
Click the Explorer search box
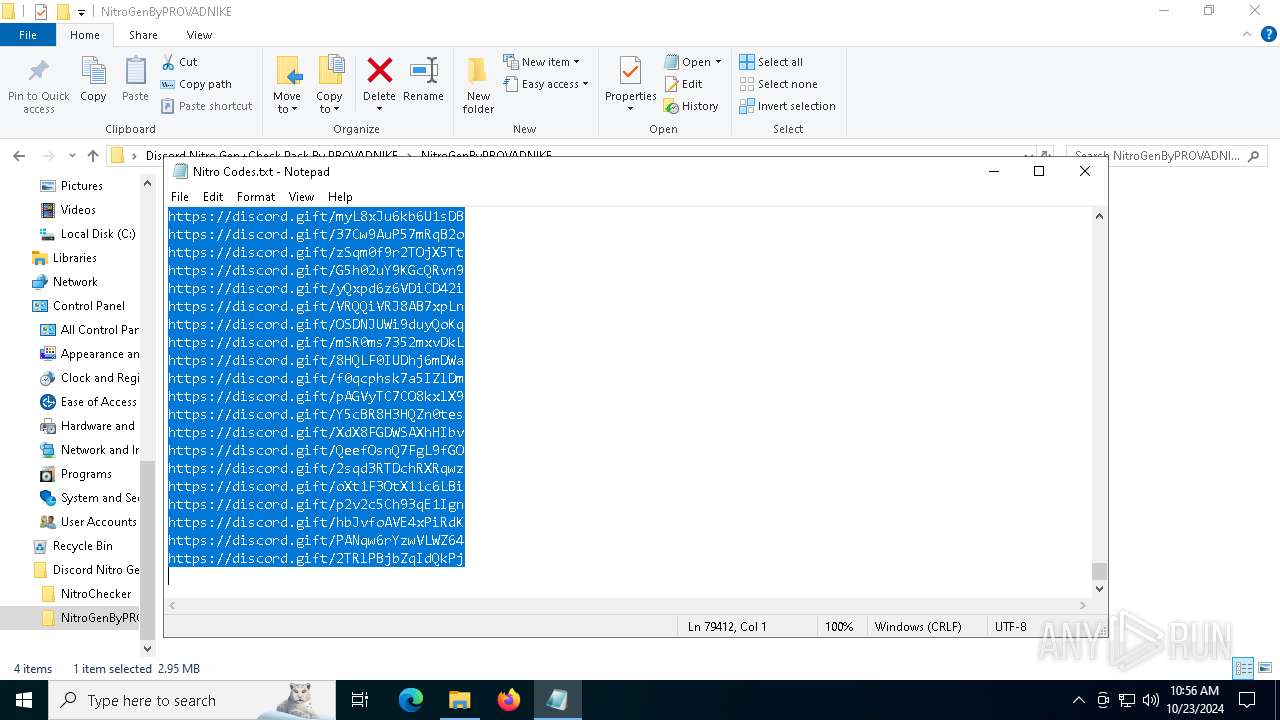[x=1166, y=156]
